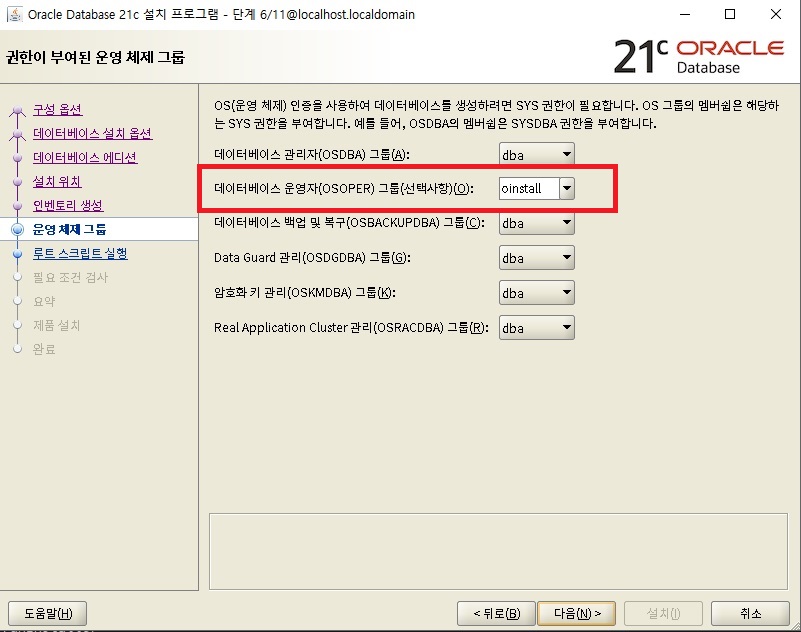Click the step bullet beside 루트 스크립트 실행
The width and height of the screenshot is (801, 632).
[17, 253]
